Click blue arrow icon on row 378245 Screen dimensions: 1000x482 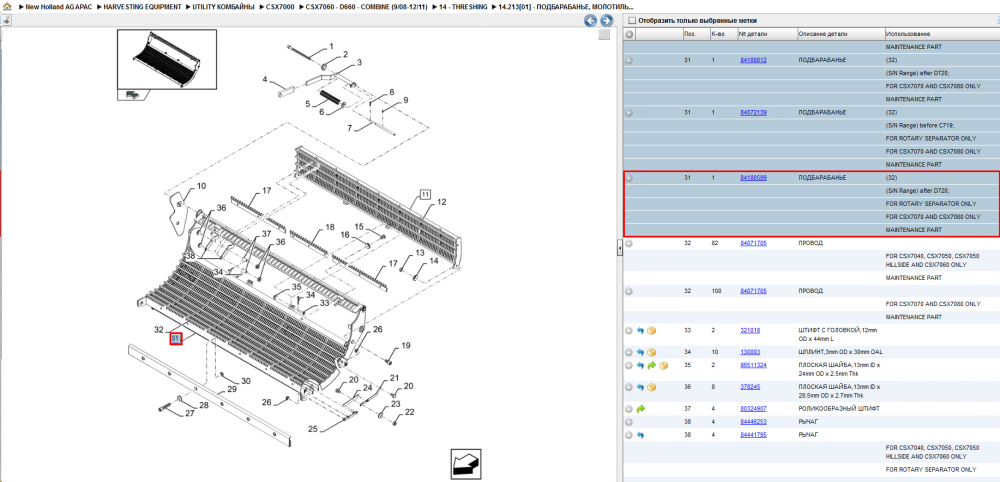click(x=640, y=388)
